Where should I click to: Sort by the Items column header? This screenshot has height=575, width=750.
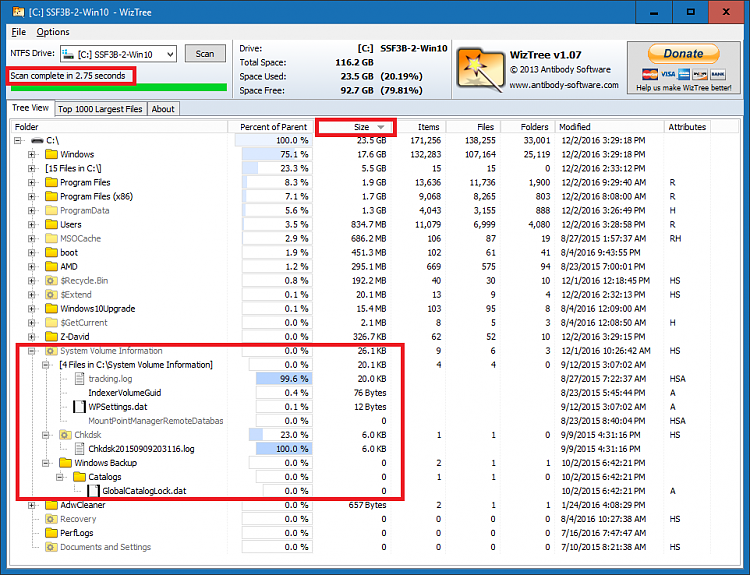[421, 127]
